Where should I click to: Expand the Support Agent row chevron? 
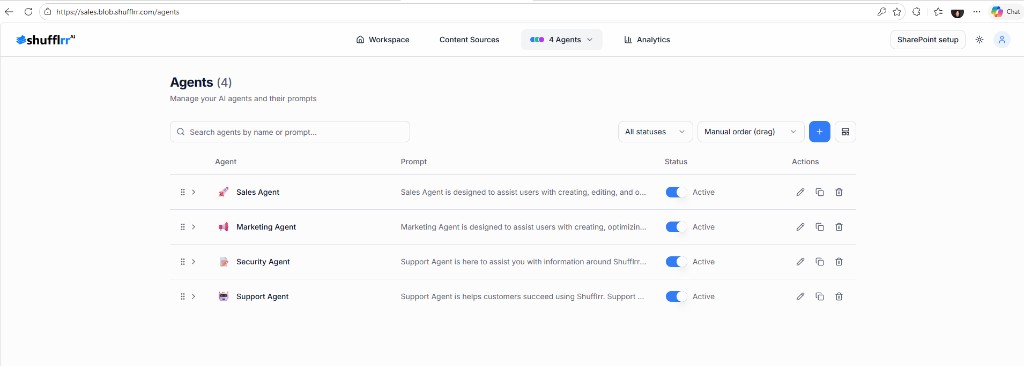193,296
